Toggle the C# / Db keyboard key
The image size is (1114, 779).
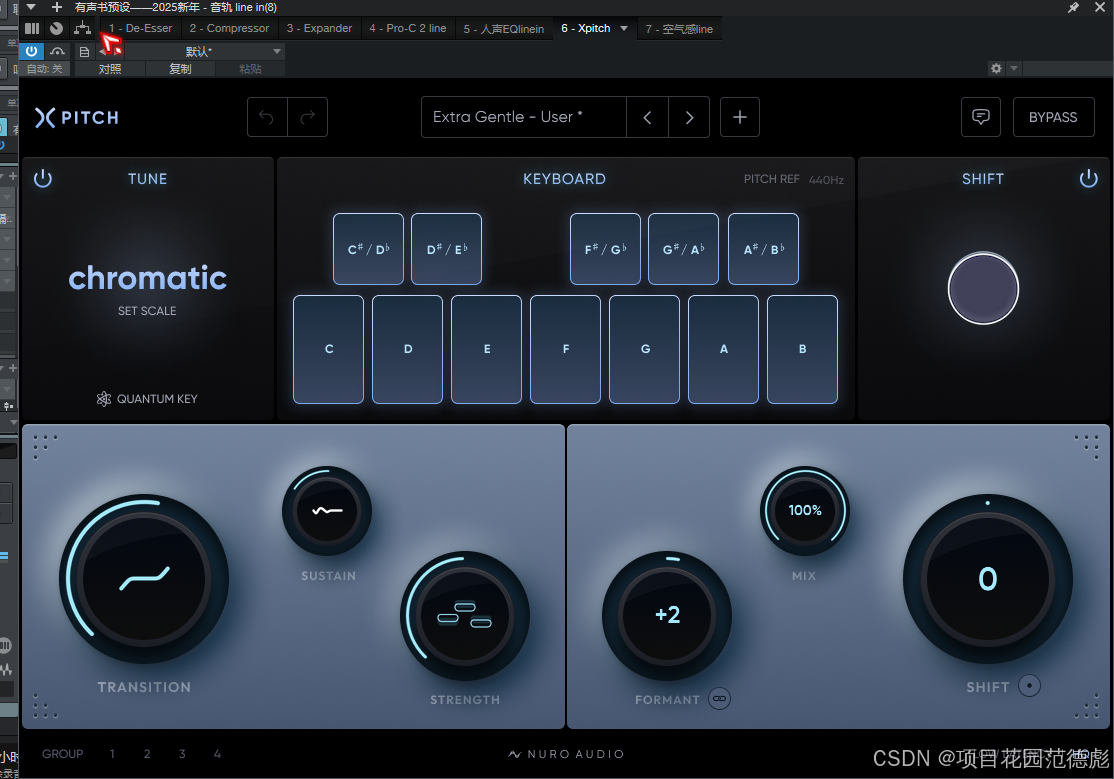368,249
